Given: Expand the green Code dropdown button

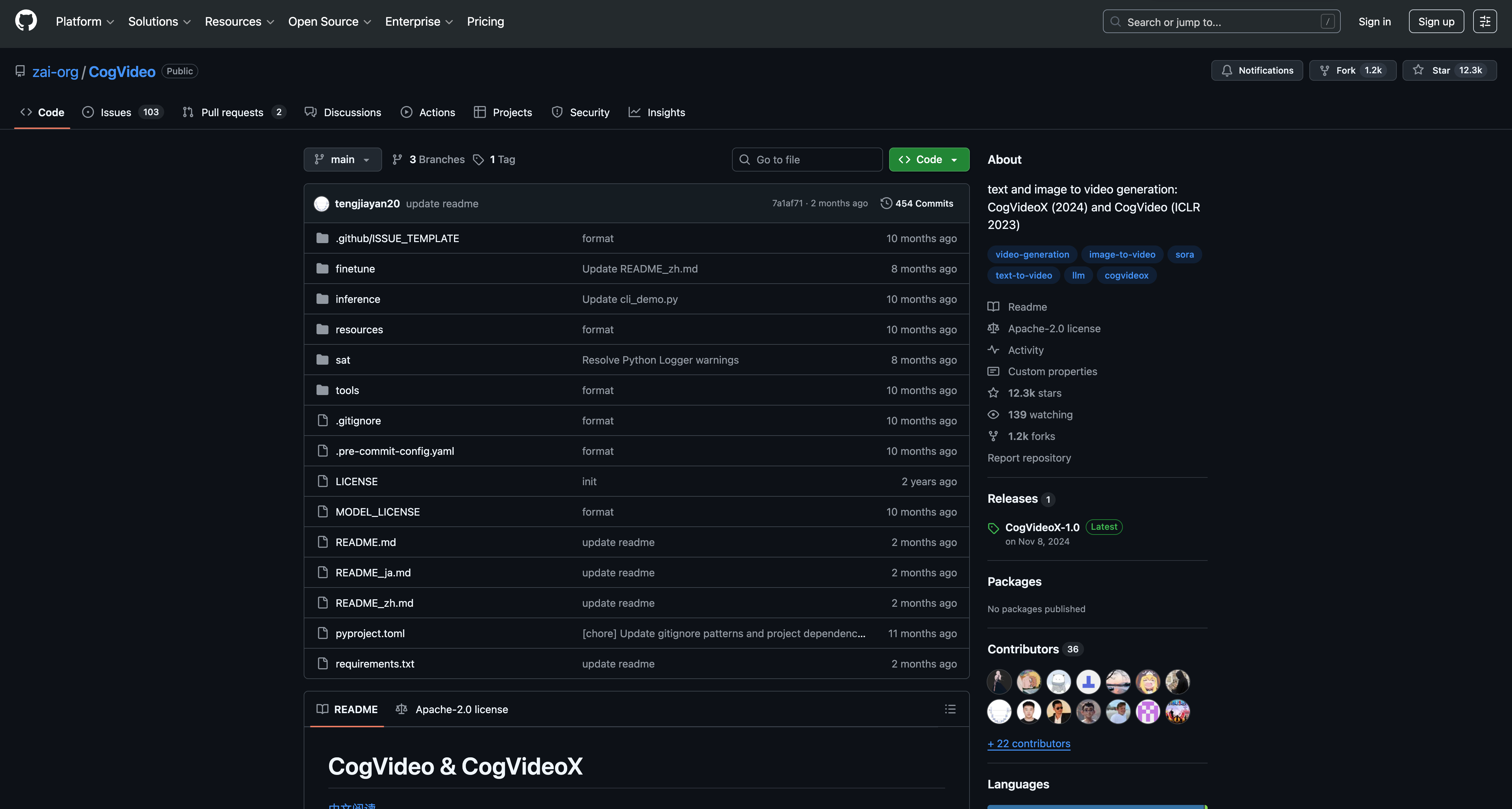Looking at the screenshot, I should (x=929, y=160).
